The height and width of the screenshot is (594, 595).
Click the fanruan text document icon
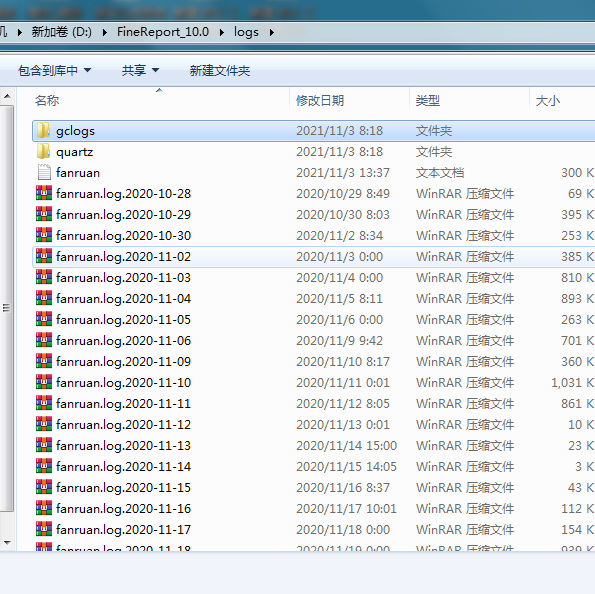pyautogui.click(x=44, y=172)
